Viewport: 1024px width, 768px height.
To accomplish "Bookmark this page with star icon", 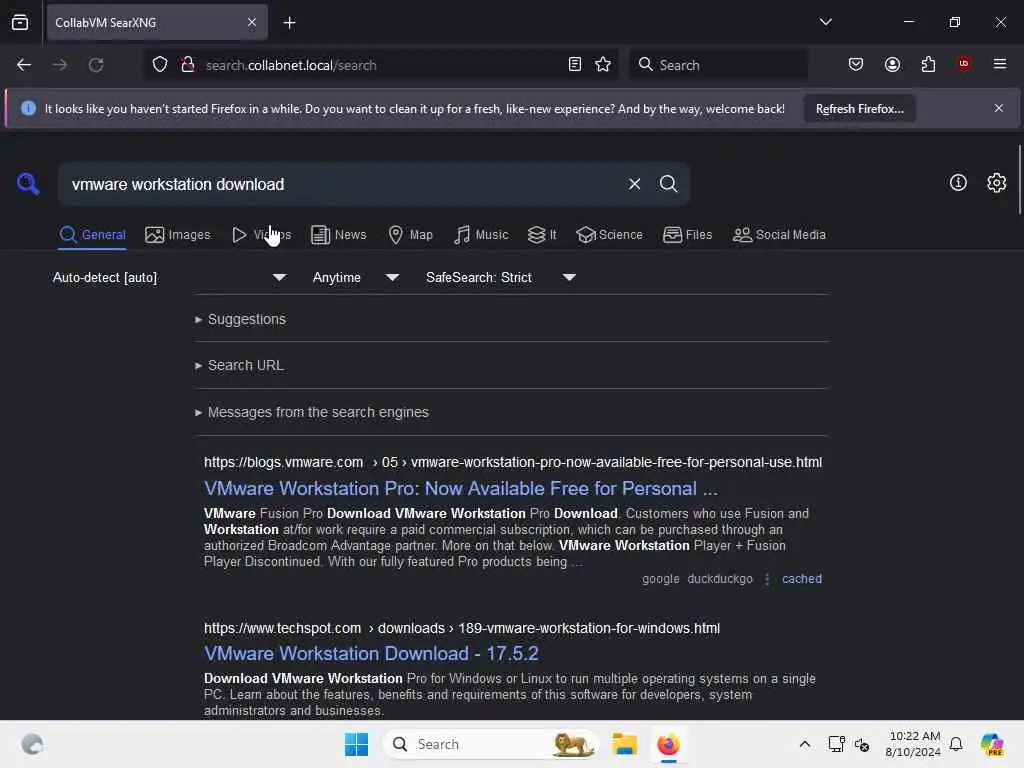I will point(603,65).
